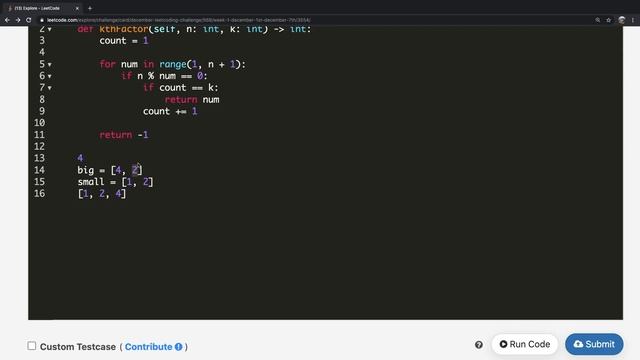
Task: Open the browser zoom magnifier icon
Action: click(598, 20)
